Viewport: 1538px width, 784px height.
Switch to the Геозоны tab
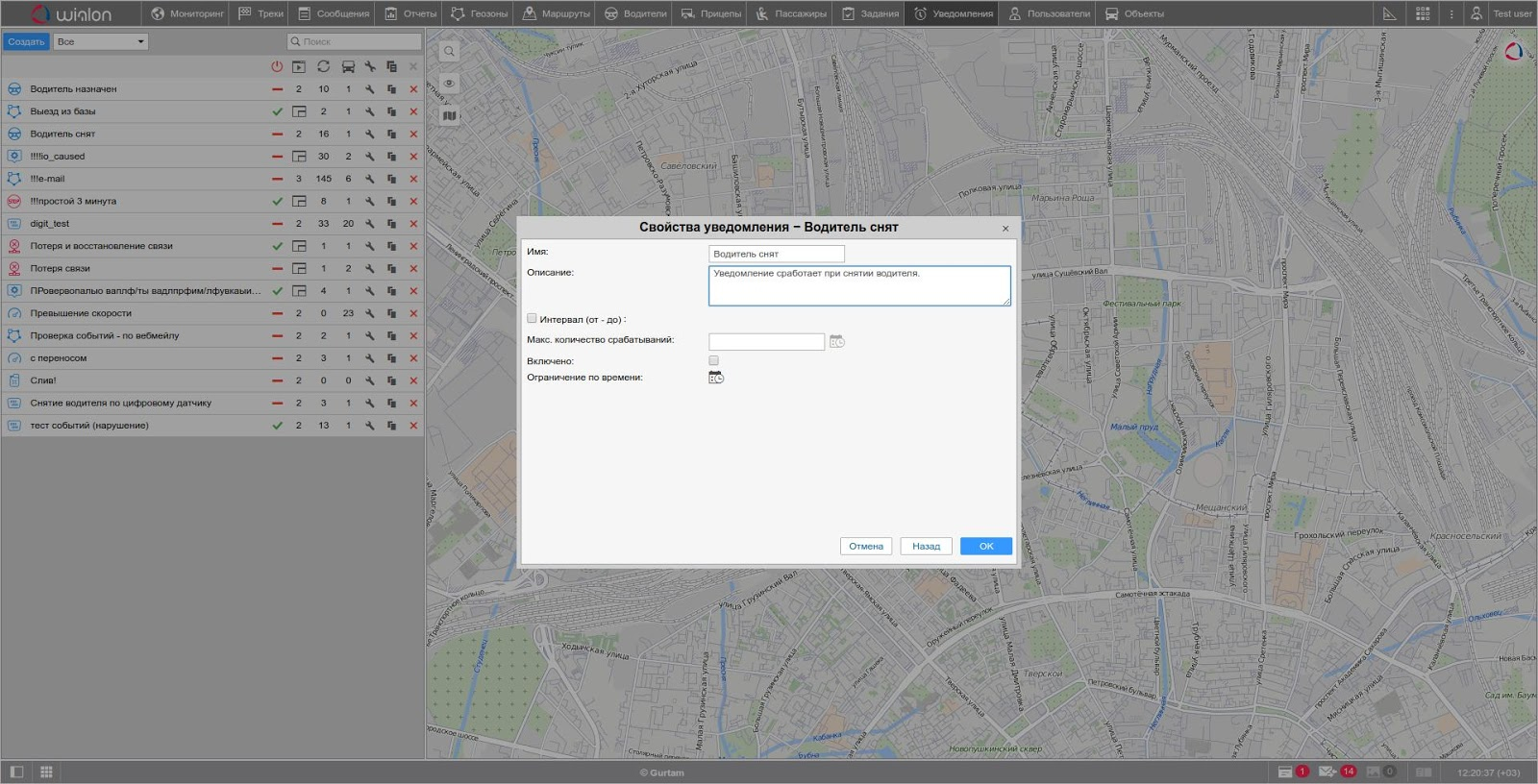(x=480, y=13)
